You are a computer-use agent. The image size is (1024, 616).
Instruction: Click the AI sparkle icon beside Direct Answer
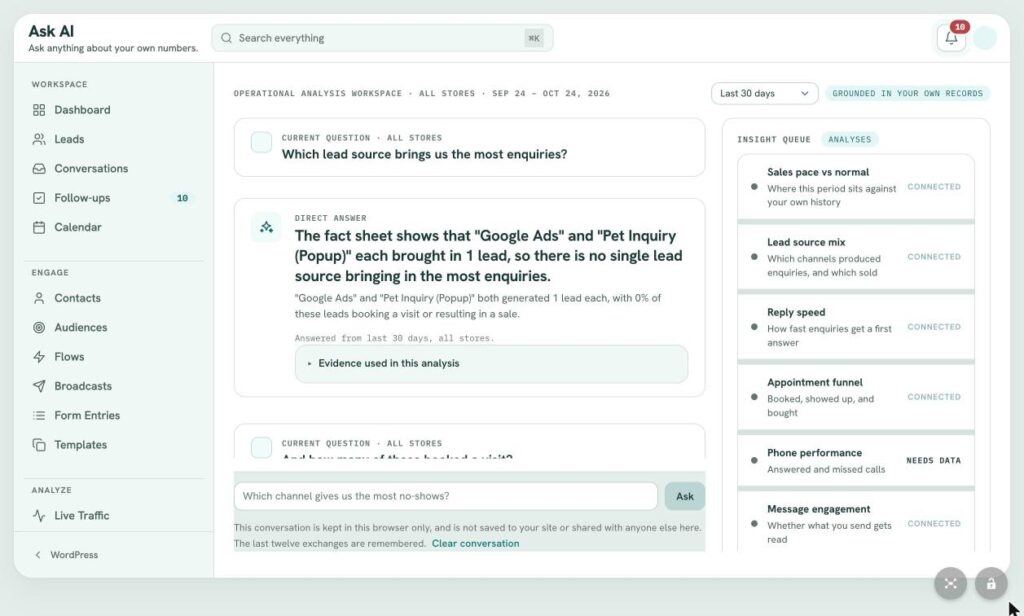pyautogui.click(x=266, y=227)
